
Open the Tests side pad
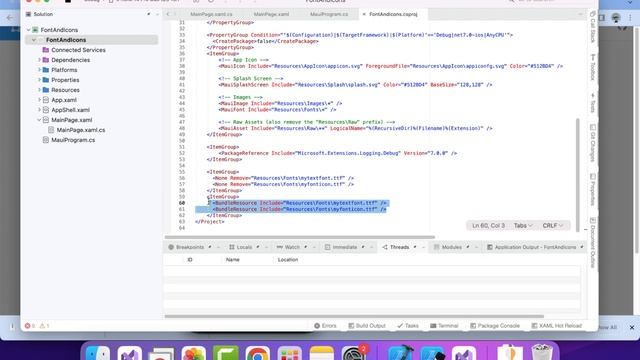click(x=593, y=102)
